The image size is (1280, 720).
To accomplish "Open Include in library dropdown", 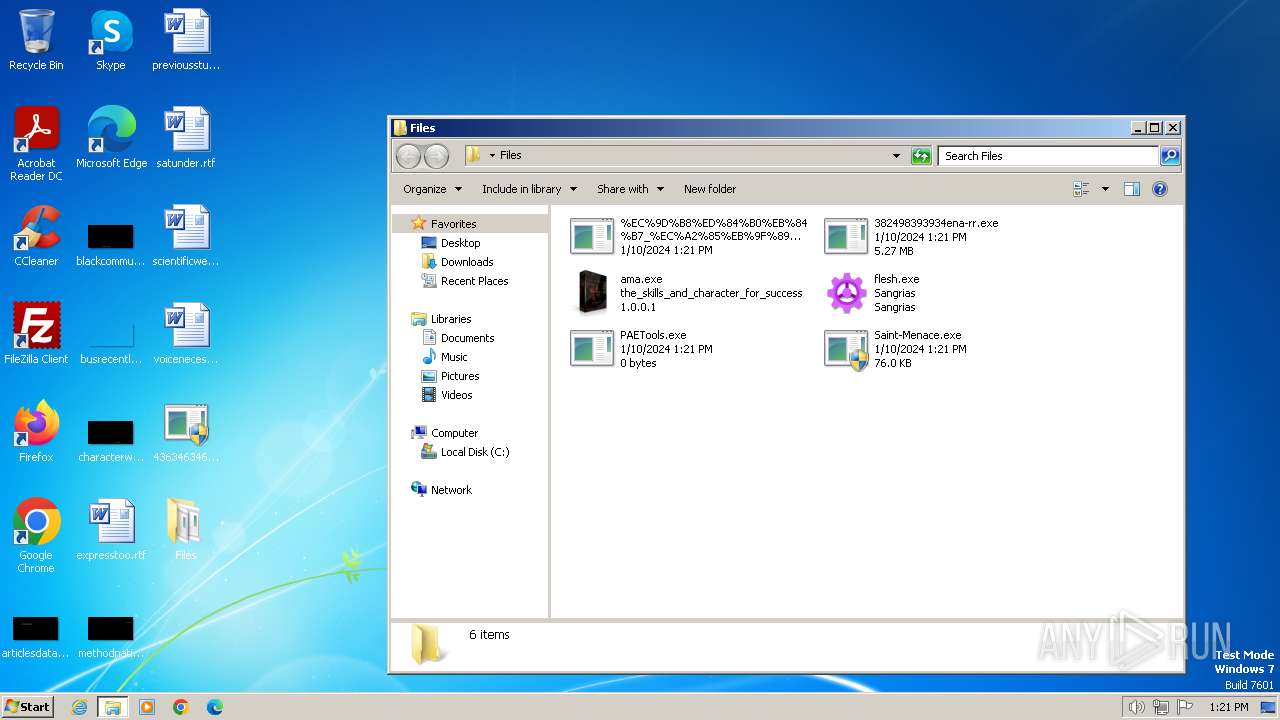I will click(529, 189).
